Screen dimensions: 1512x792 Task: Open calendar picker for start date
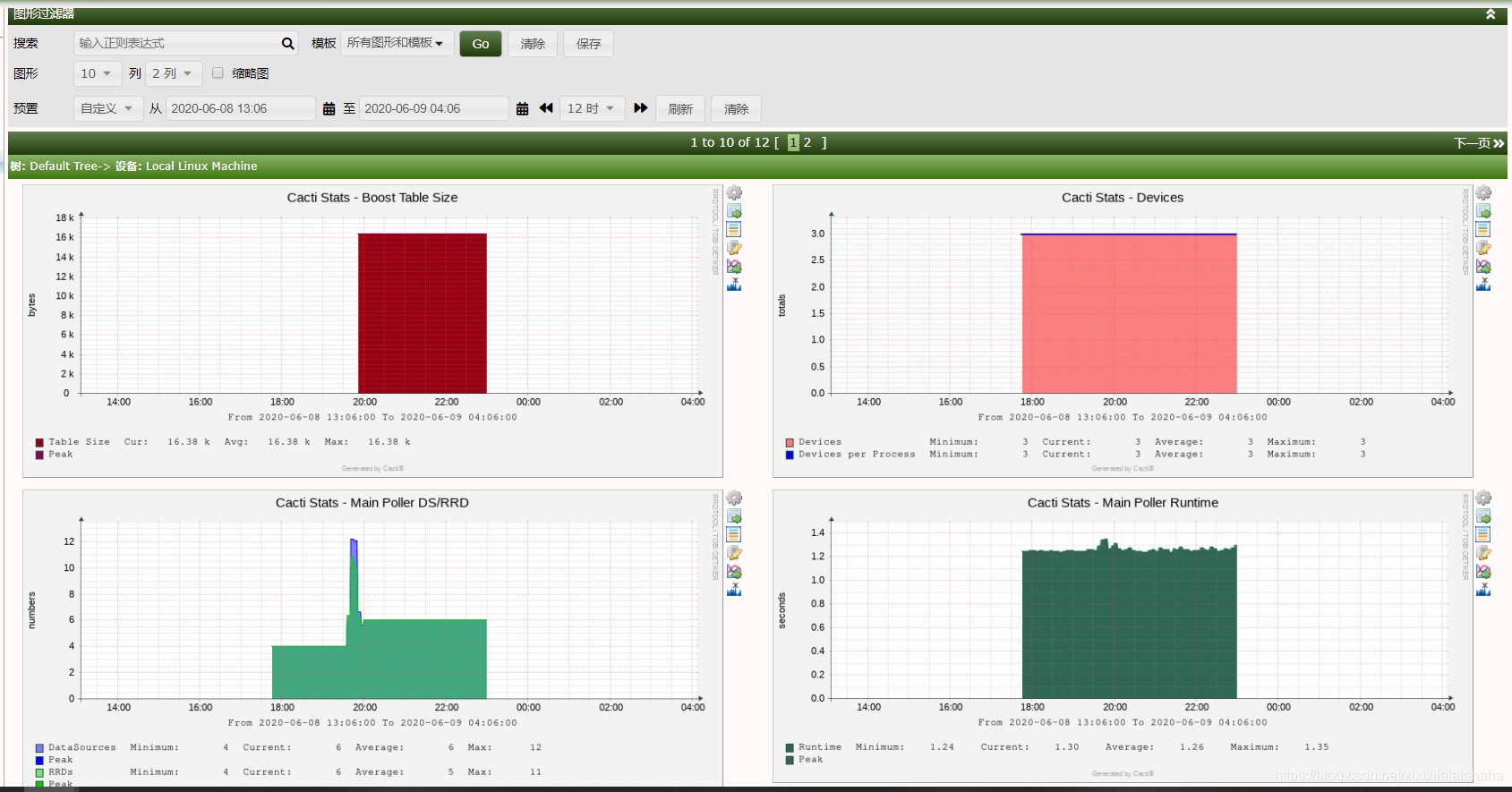(329, 108)
